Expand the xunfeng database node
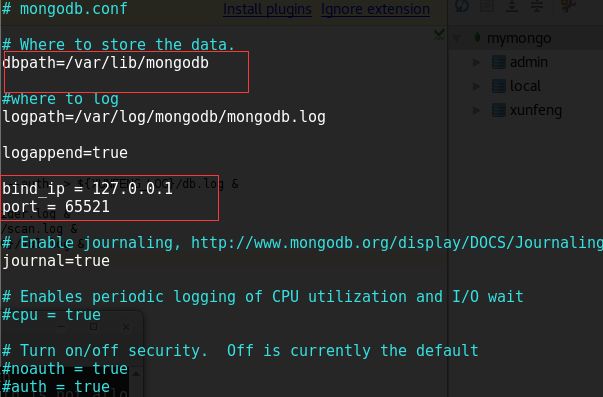Screen dimensions: 603x397 pos(476,110)
